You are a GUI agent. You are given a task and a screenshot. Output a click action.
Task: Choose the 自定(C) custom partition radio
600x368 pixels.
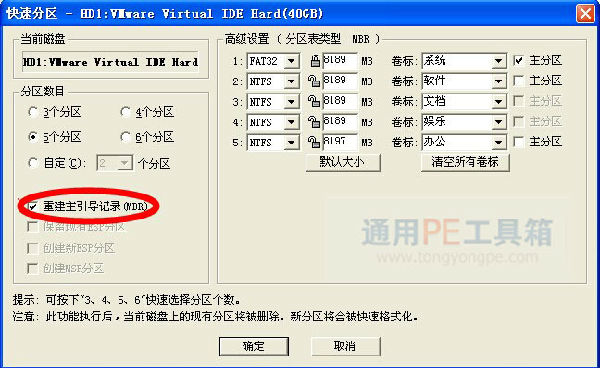click(x=33, y=163)
